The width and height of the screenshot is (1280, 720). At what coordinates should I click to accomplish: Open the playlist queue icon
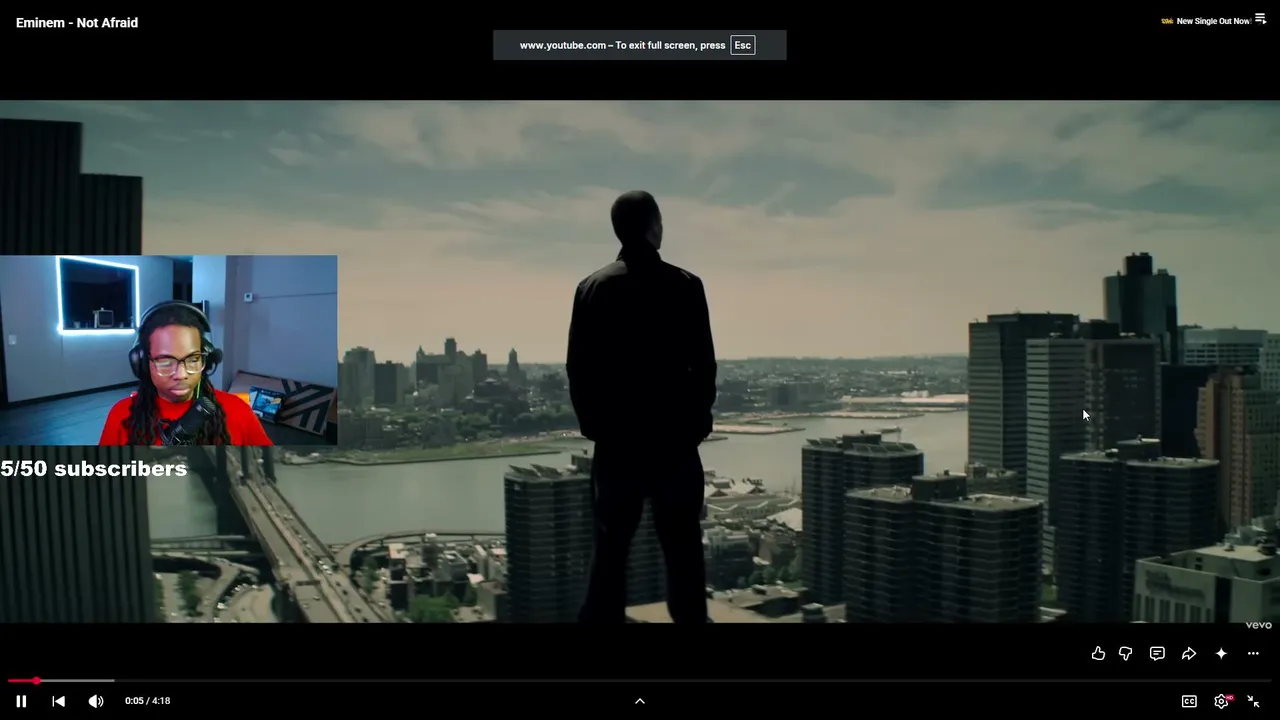(x=1260, y=19)
